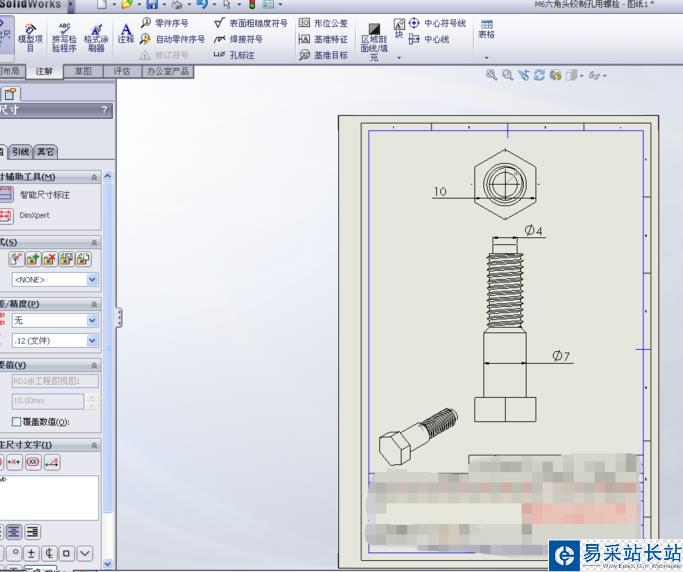Add a 孔标注 hole callout
The image size is (683, 572).
tap(234, 55)
